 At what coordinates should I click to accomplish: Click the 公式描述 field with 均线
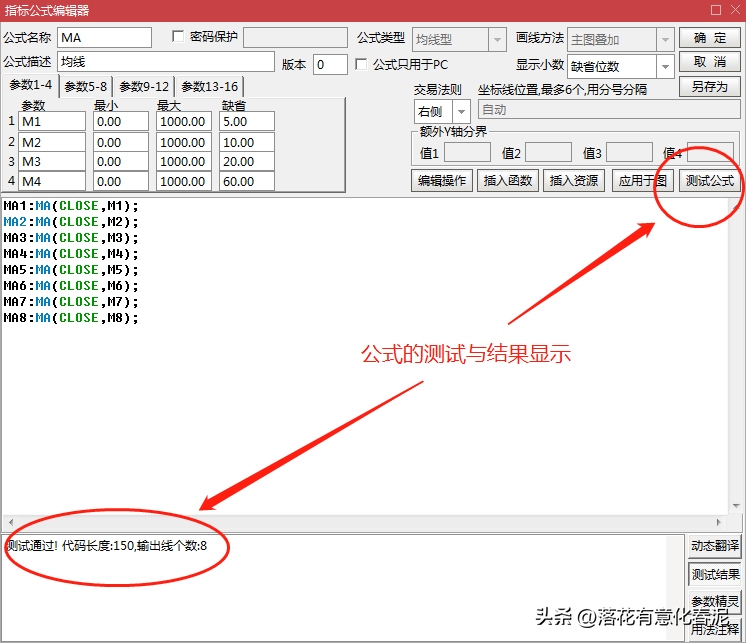[166, 62]
